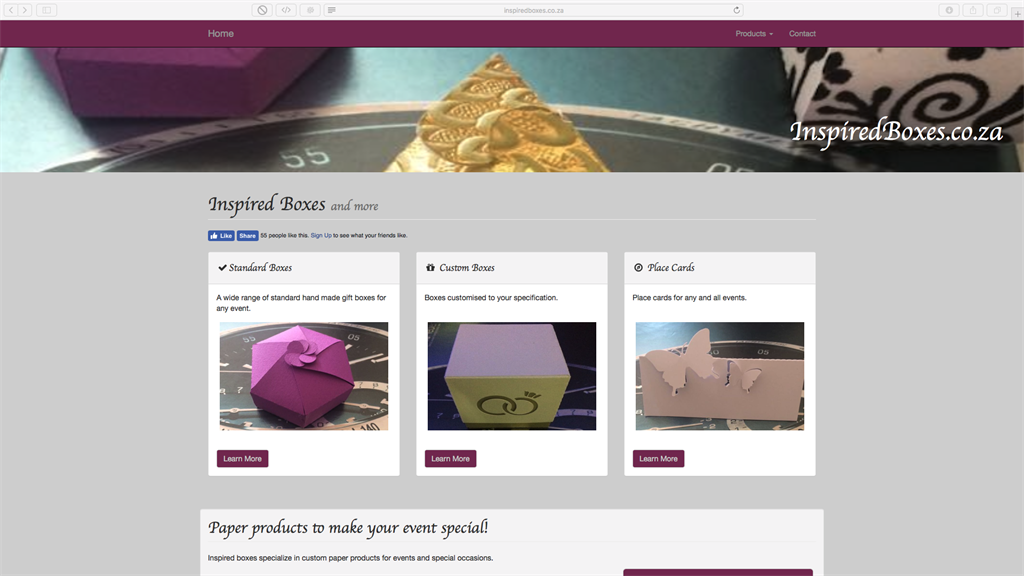This screenshot has height=576, width=1024.
Task: Click the Facebook Share button
Action: 247,236
